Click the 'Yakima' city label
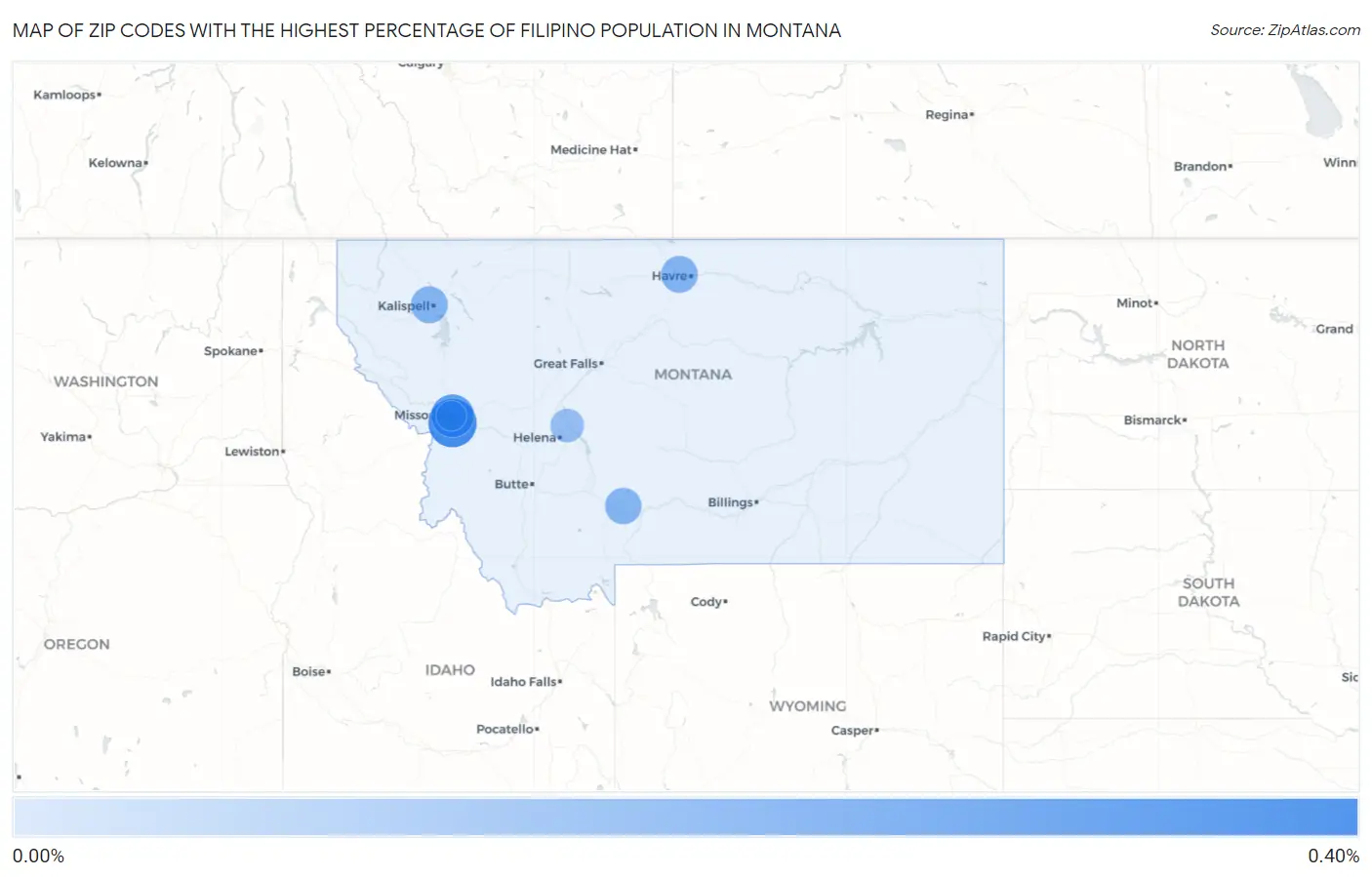The image size is (1372, 877). pyautogui.click(x=65, y=437)
